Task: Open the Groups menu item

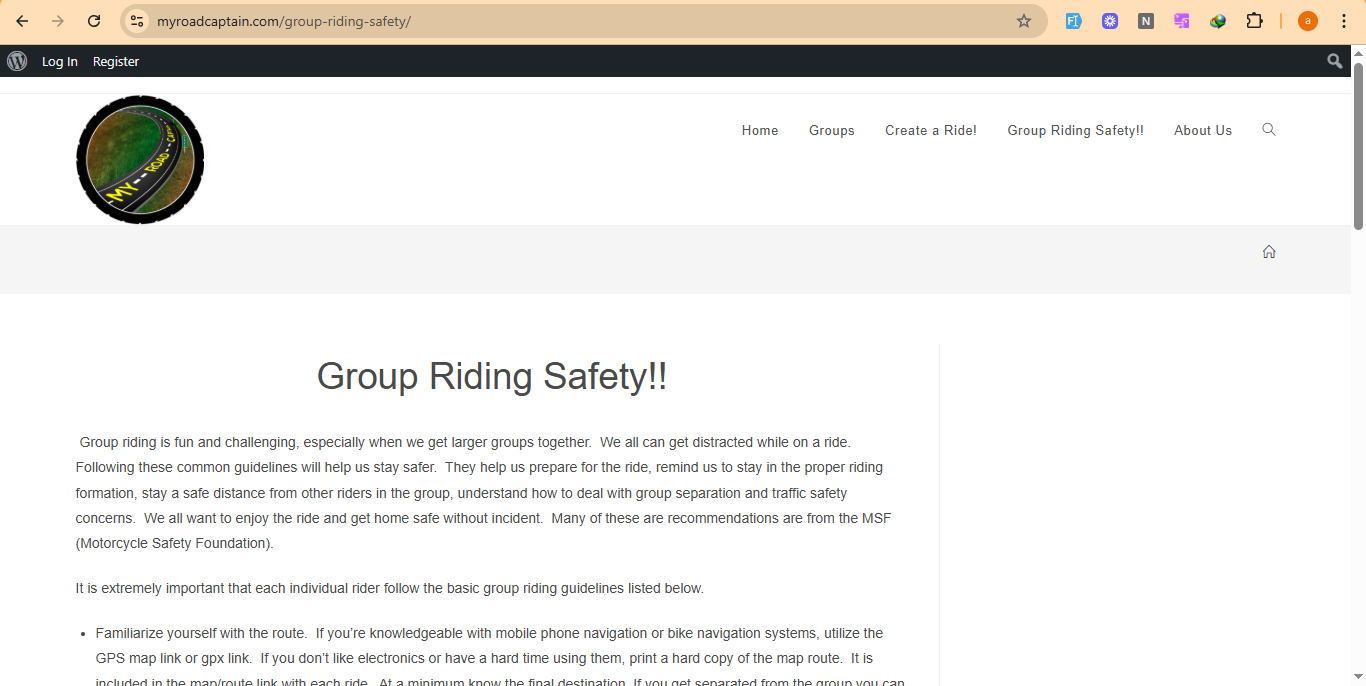Action: [831, 131]
